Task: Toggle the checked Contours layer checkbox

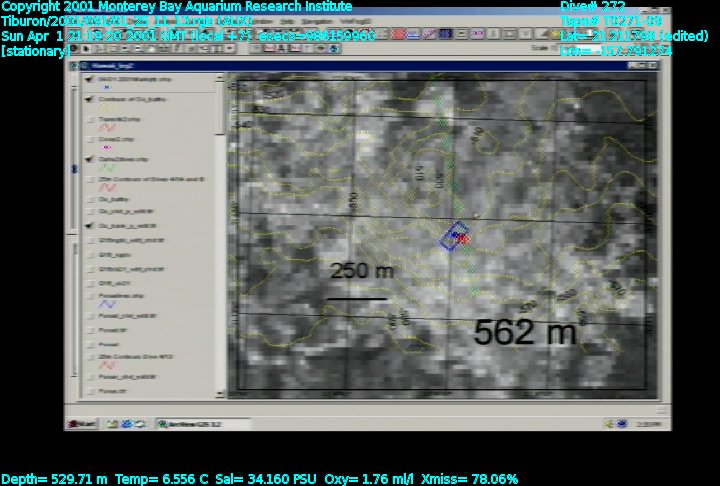Action: tap(91, 98)
